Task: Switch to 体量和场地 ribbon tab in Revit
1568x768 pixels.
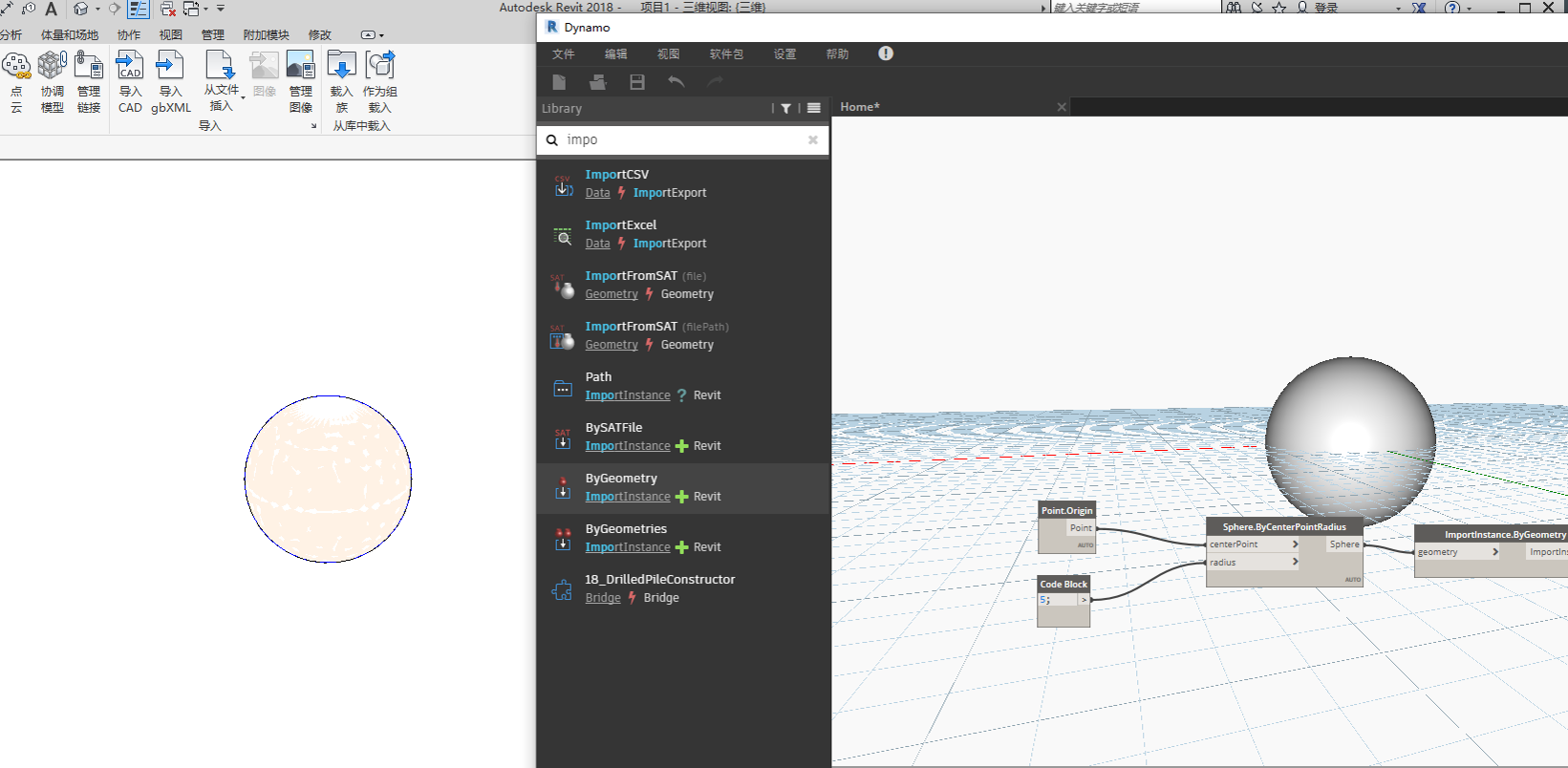Action: tap(69, 35)
